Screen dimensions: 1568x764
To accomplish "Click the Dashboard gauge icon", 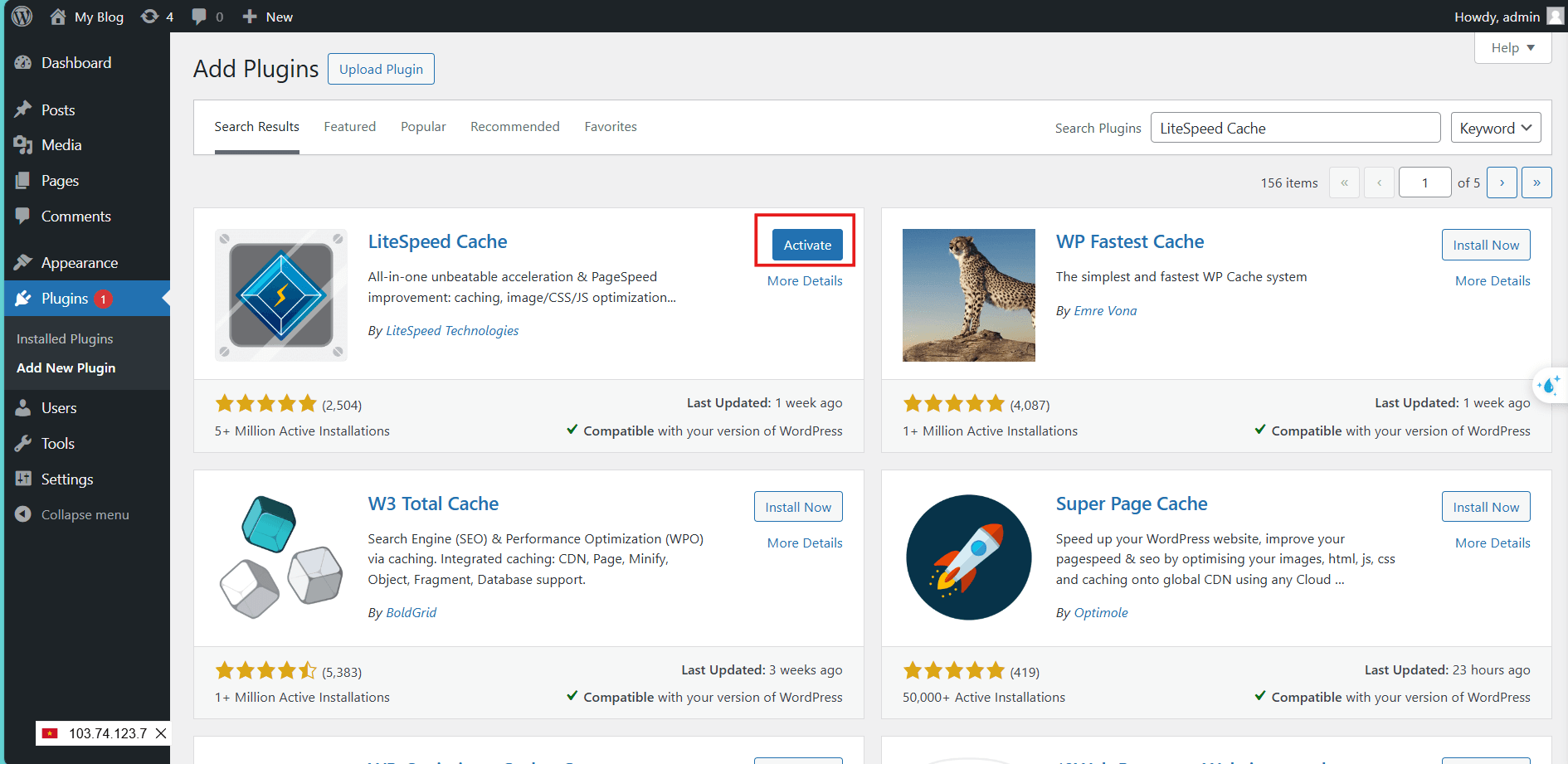I will click(x=23, y=63).
